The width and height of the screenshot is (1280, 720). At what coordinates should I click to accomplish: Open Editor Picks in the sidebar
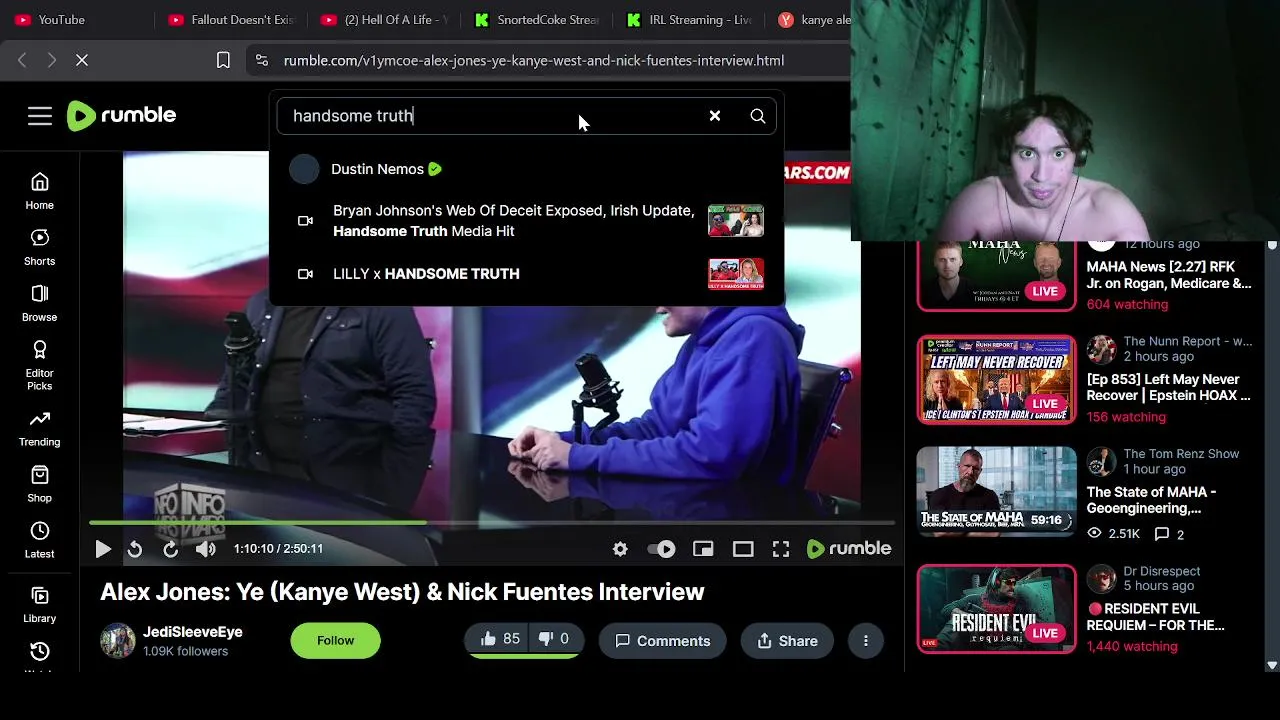40,365
